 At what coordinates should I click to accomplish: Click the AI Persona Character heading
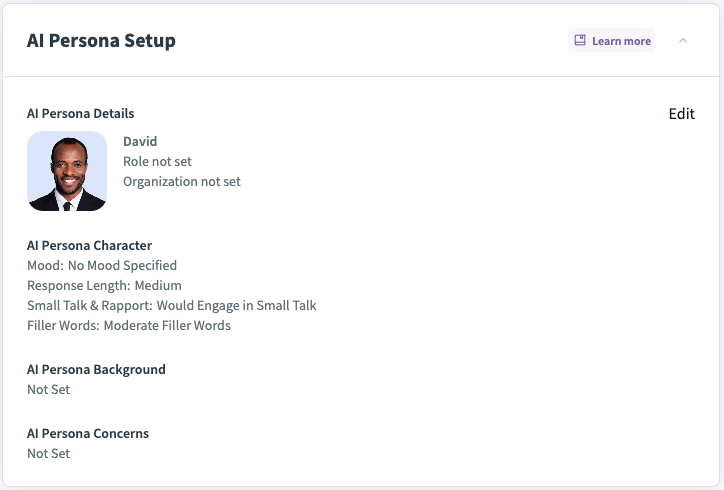[x=89, y=246]
